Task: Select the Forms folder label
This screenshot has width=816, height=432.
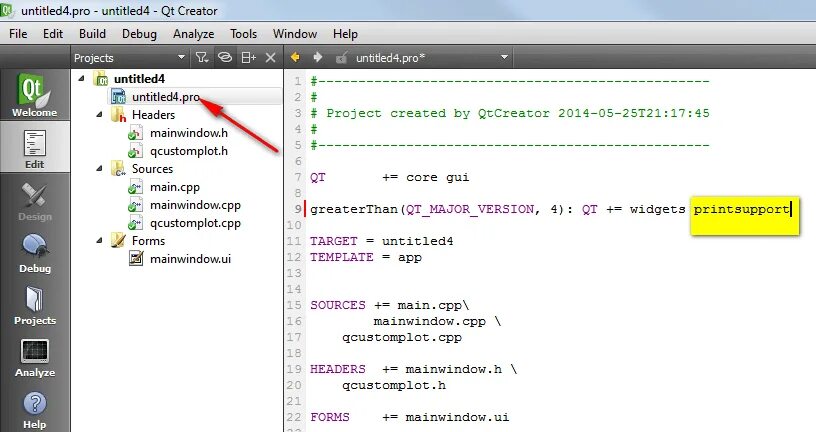Action: [148, 240]
